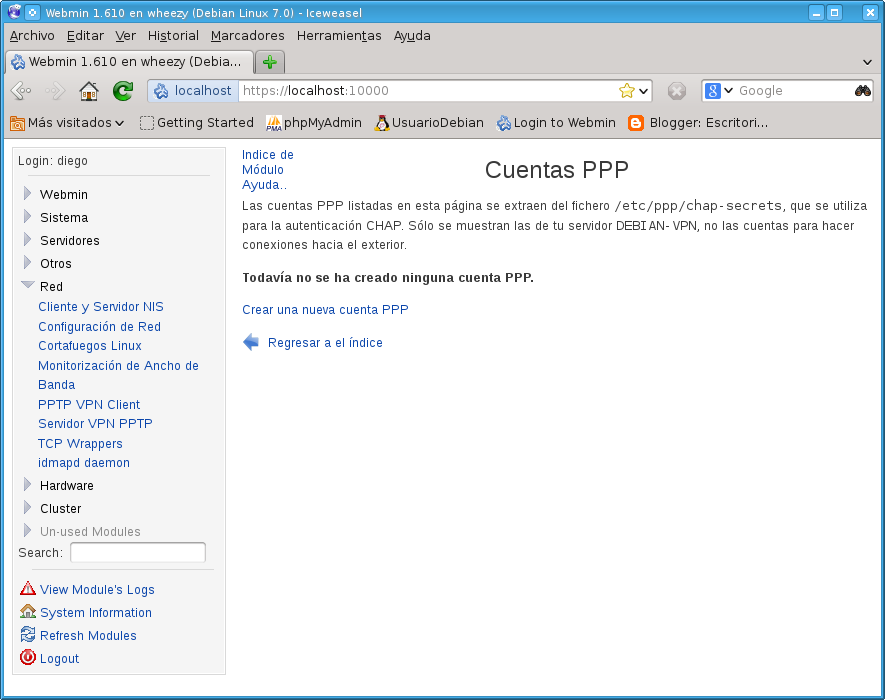Go back with the browser back arrow
This screenshot has height=700, width=885.
21,90
